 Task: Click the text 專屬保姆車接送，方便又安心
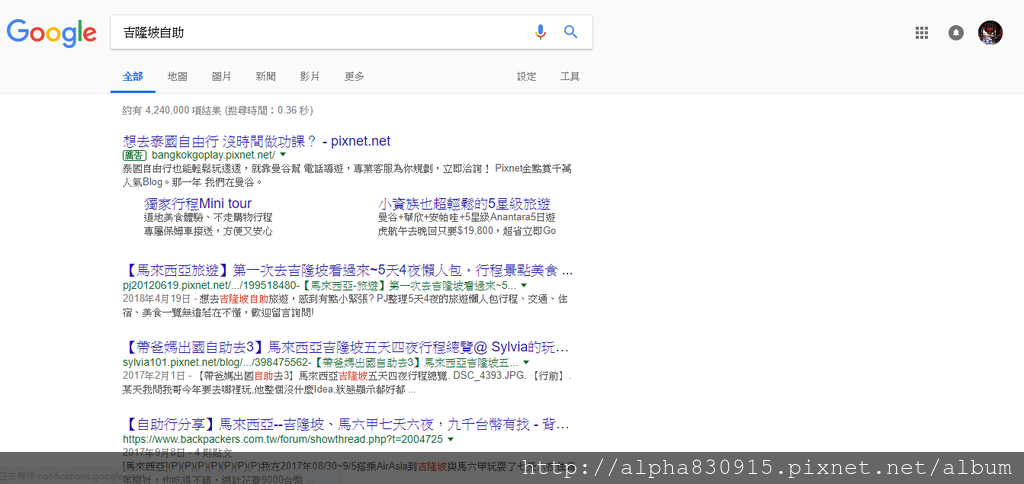[208, 231]
